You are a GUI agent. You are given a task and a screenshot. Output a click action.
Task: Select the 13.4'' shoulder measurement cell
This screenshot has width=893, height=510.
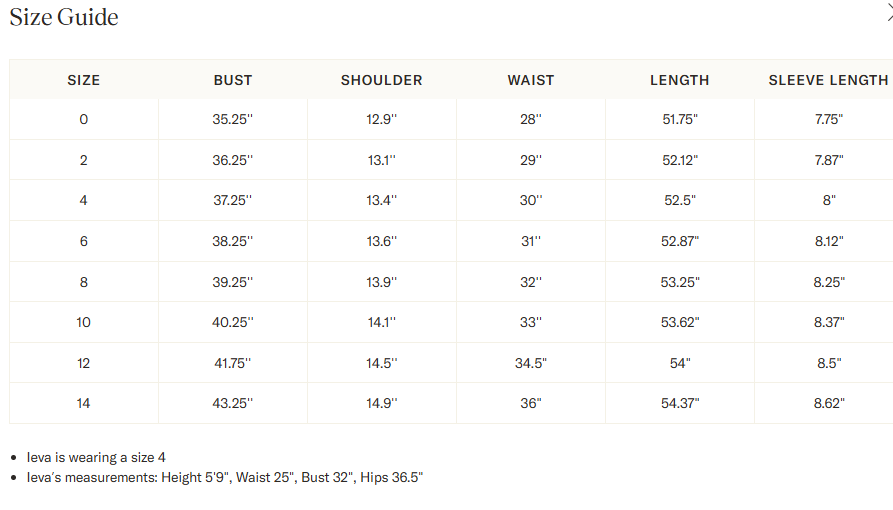click(382, 200)
